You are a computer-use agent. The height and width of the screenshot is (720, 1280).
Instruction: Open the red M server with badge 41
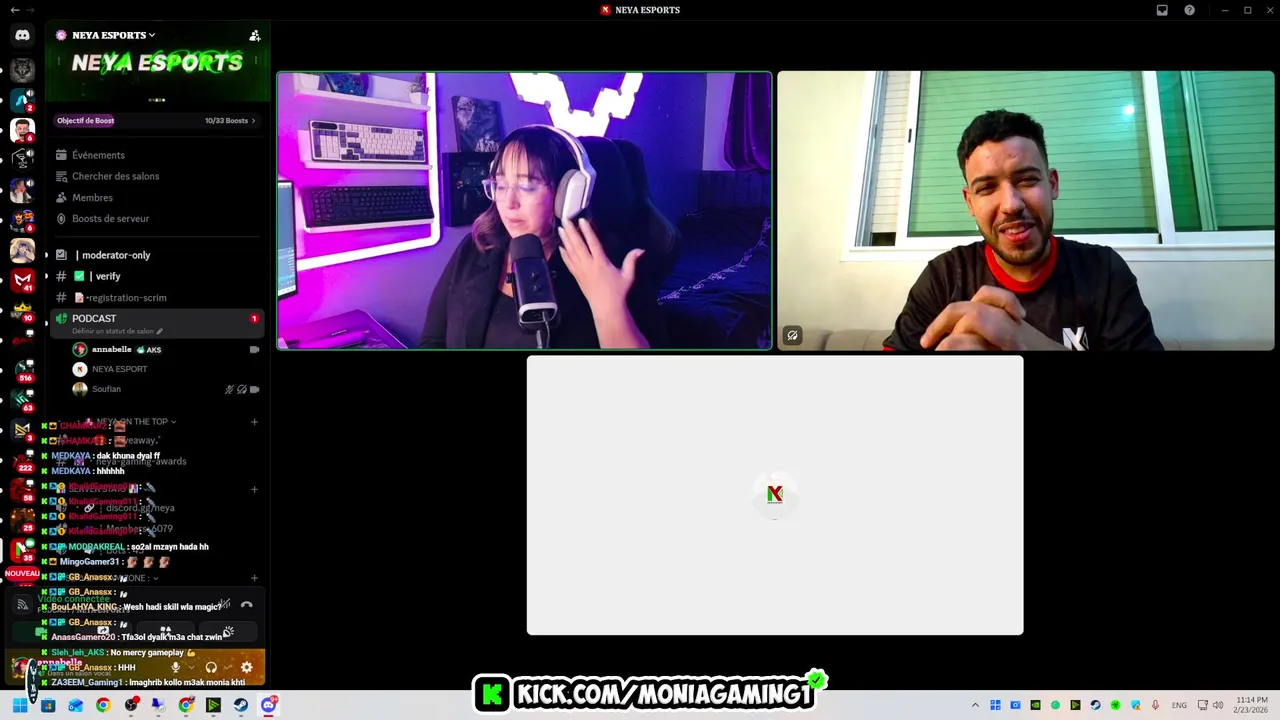pyautogui.click(x=22, y=281)
